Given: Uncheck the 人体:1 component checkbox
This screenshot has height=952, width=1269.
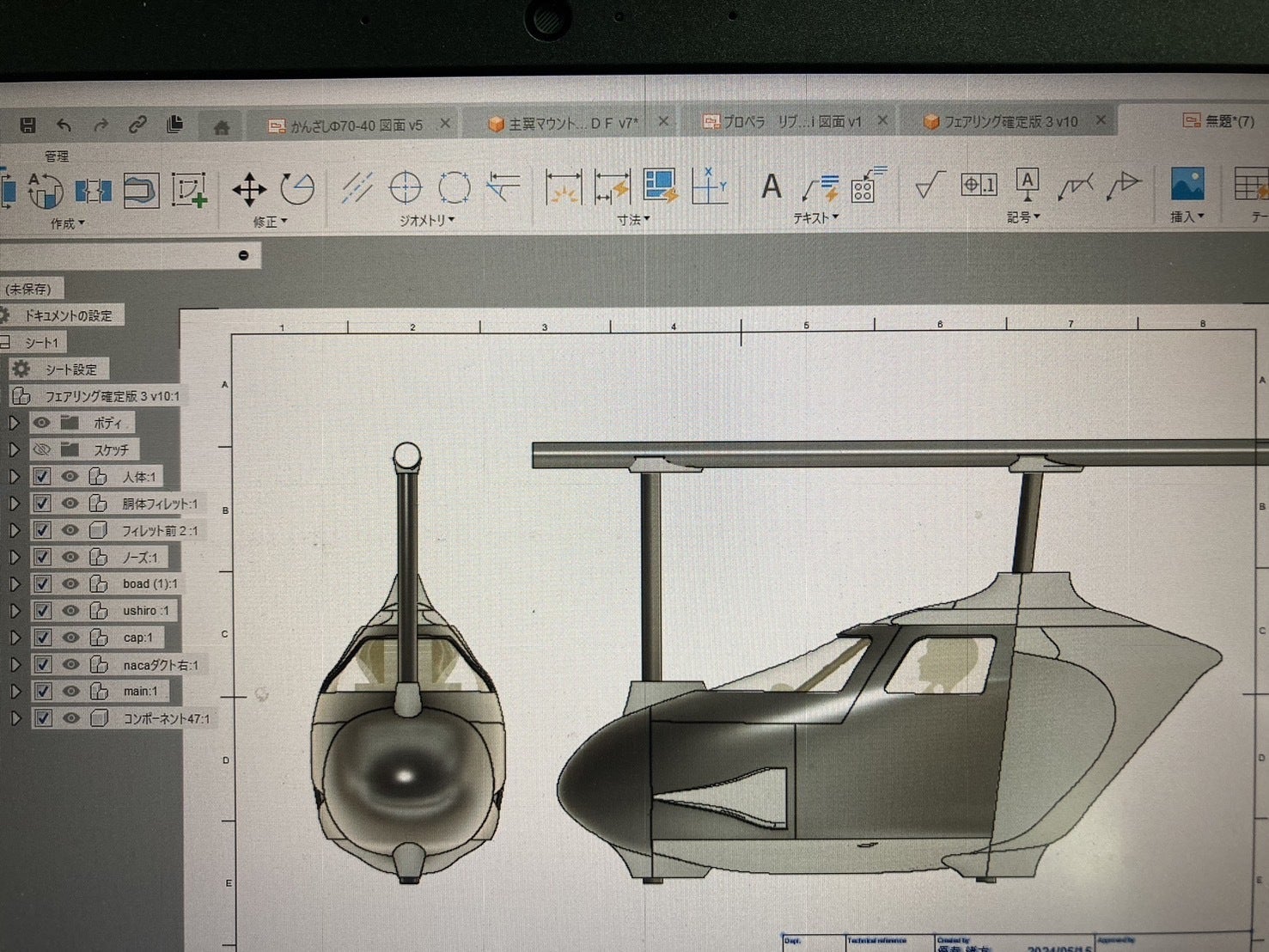Looking at the screenshot, I should pos(42,477).
